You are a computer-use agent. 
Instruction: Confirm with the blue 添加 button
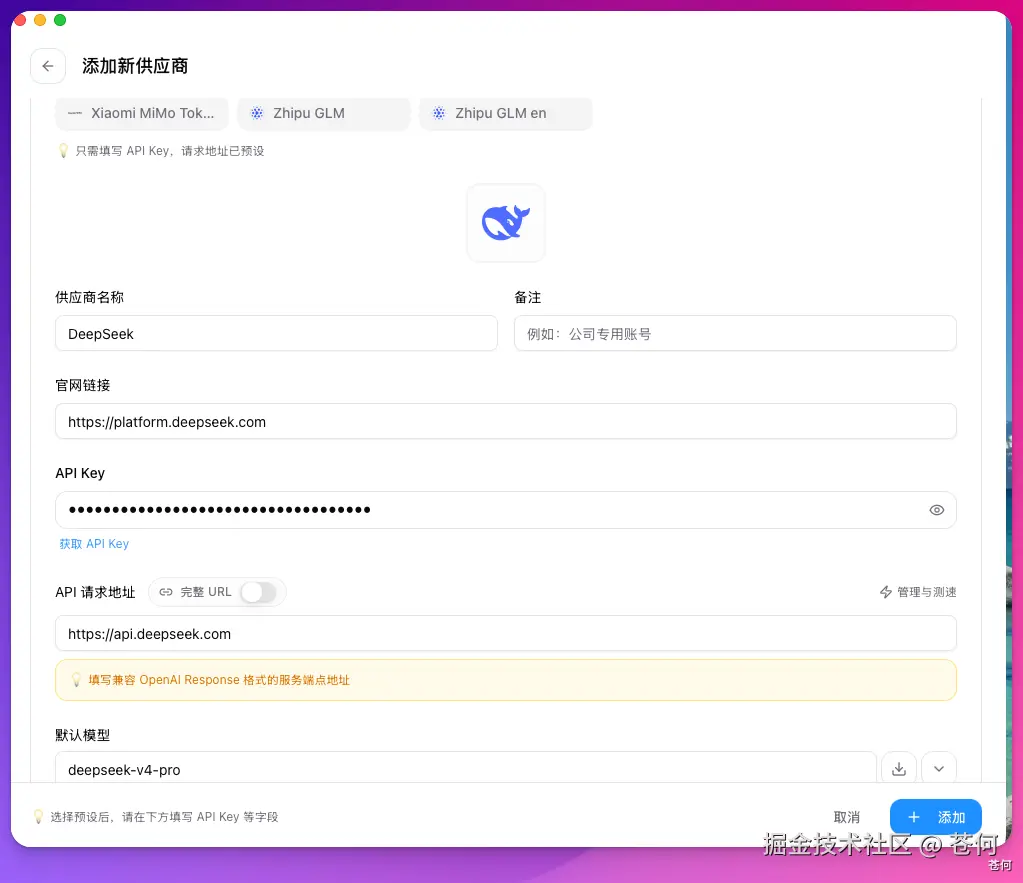click(x=936, y=817)
